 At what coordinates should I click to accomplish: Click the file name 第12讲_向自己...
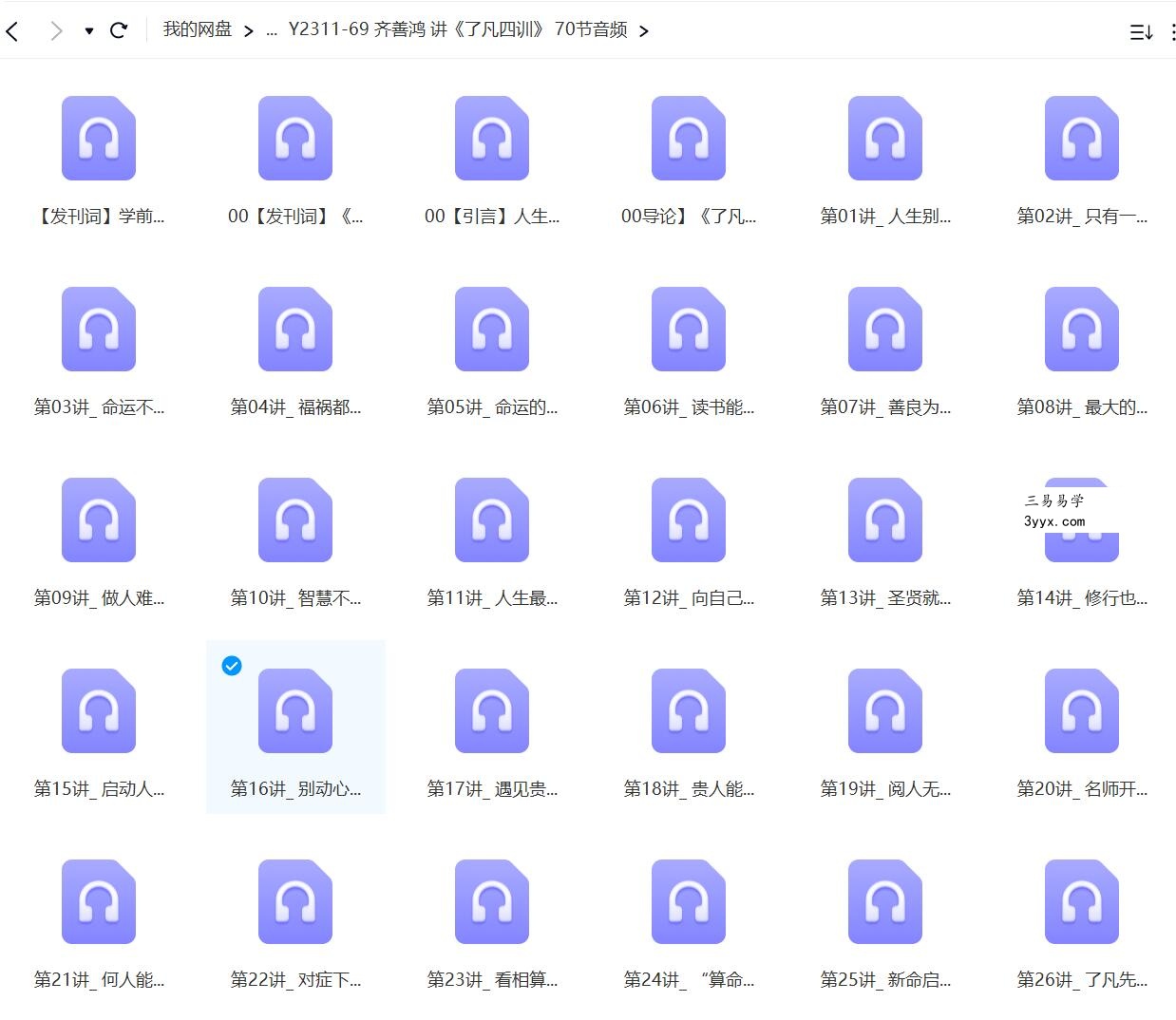point(689,598)
